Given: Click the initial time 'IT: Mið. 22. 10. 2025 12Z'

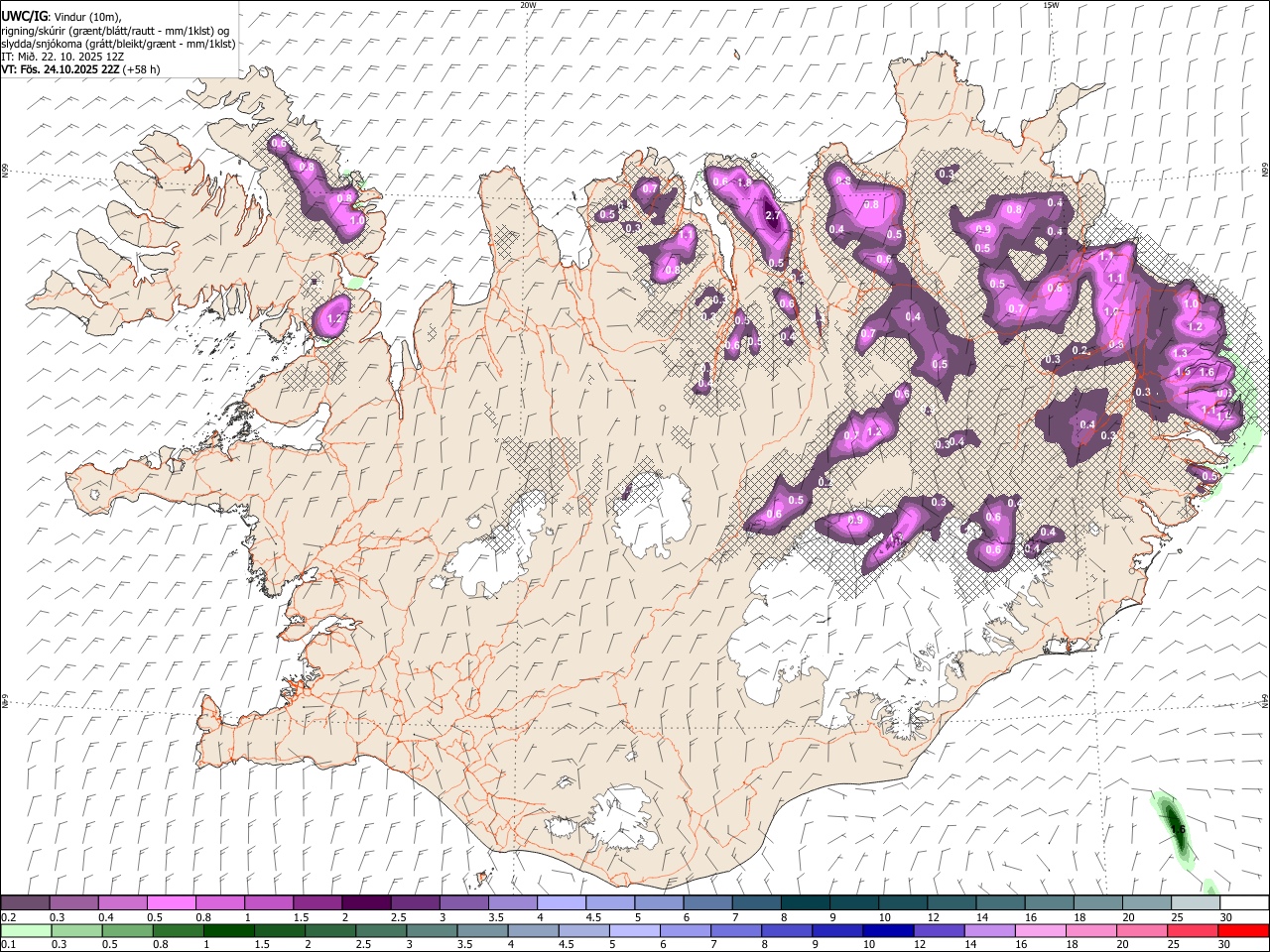Looking at the screenshot, I should tap(62, 57).
